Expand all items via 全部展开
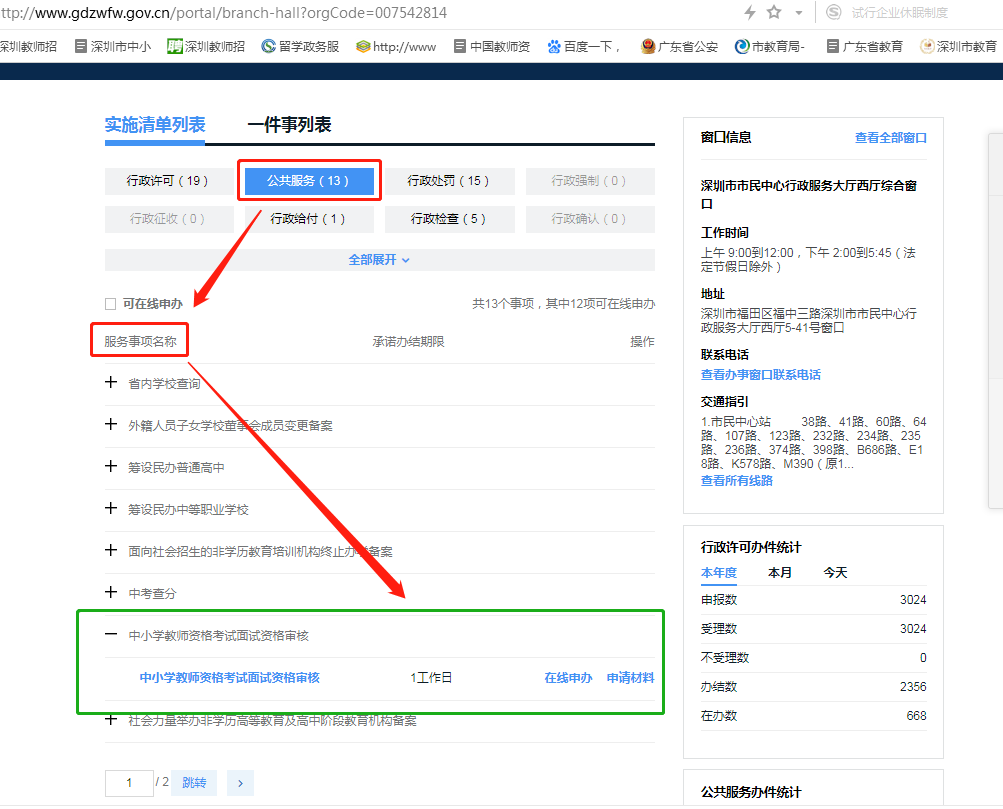 [x=379, y=260]
